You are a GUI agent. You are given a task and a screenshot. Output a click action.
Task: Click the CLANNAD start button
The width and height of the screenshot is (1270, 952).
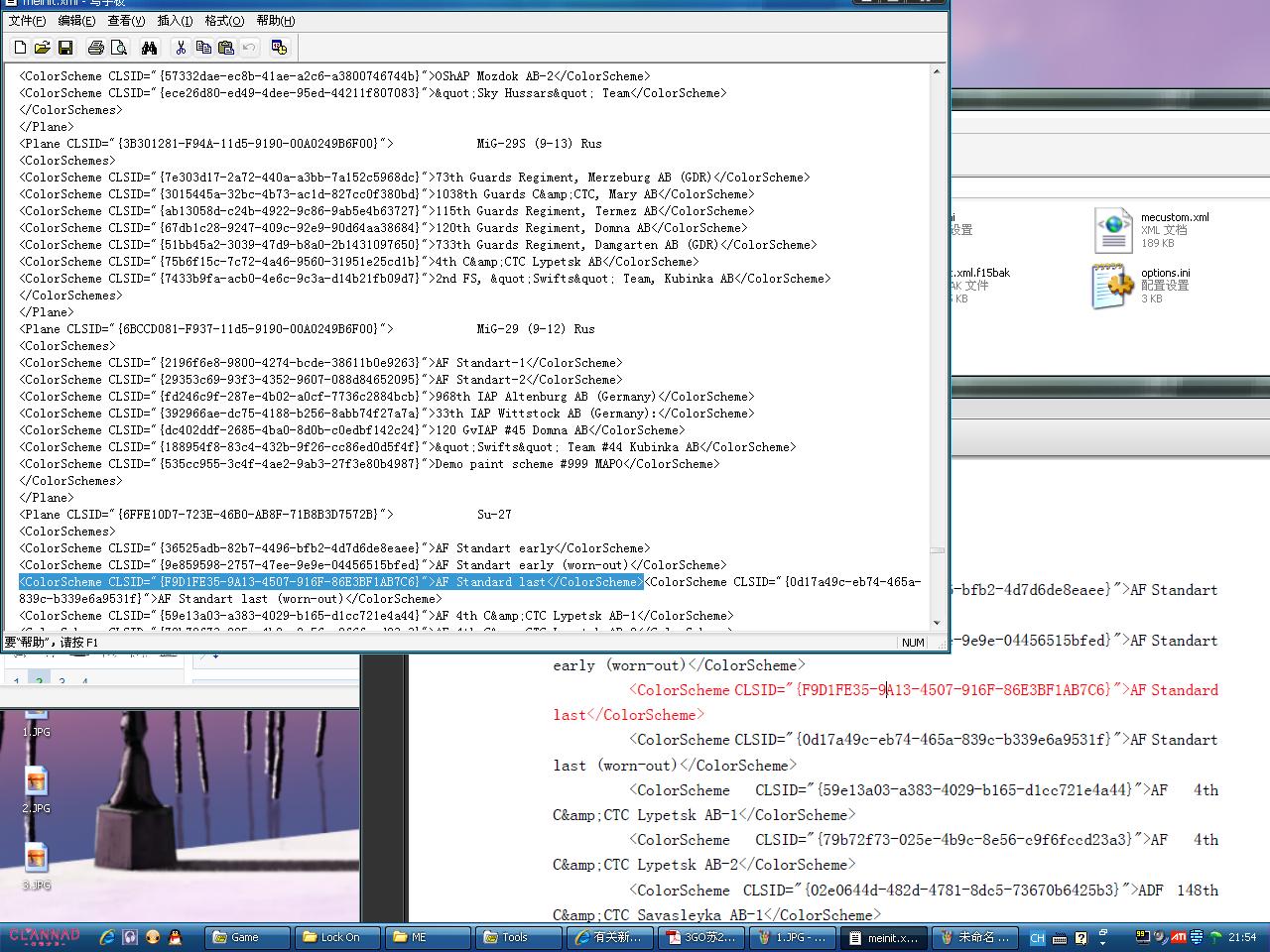(x=45, y=936)
